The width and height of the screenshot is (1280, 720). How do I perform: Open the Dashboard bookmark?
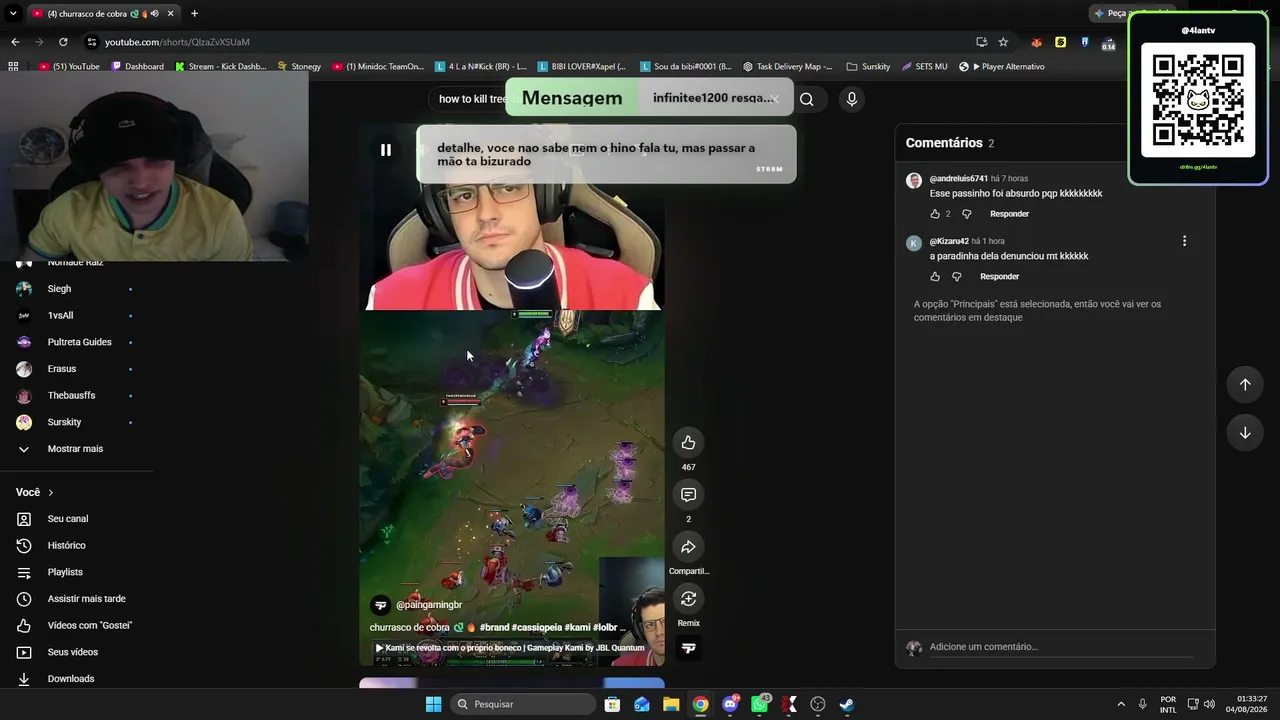[x=138, y=67]
